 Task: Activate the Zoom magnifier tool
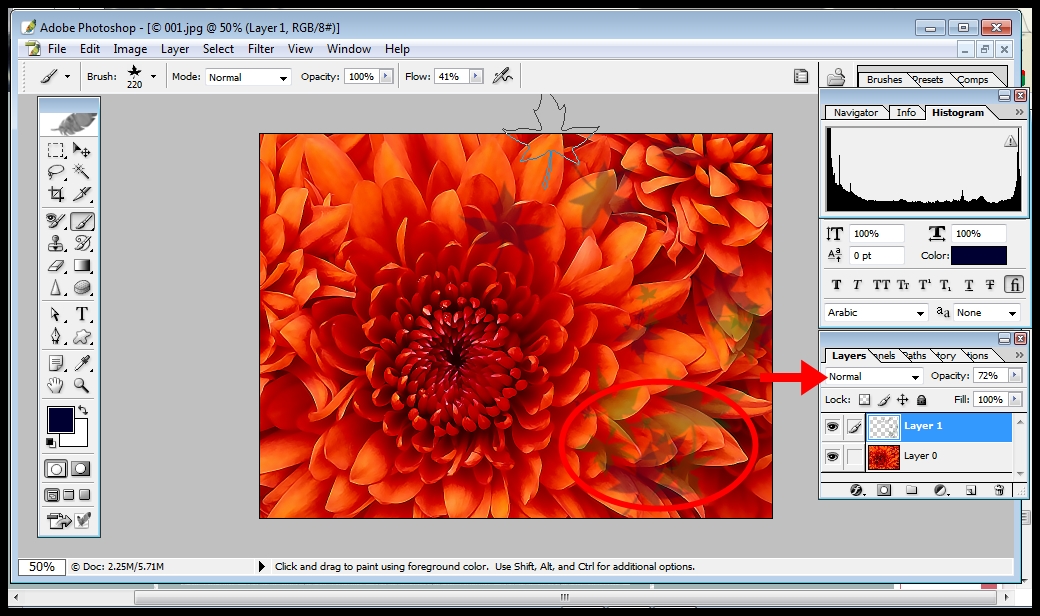[x=82, y=385]
